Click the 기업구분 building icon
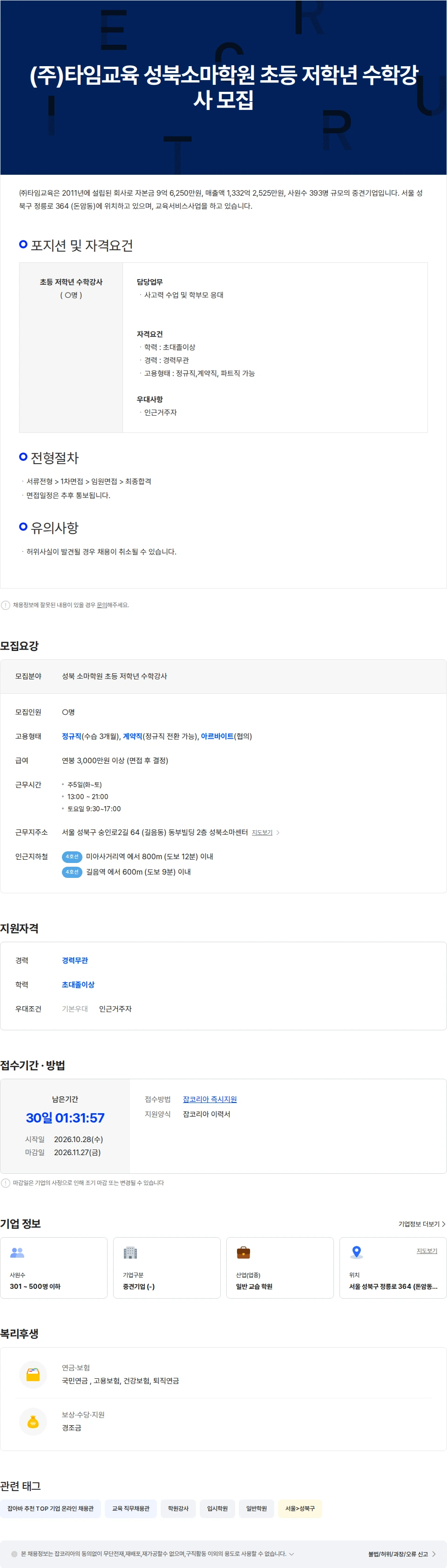Screen dimensions: 447x1568 [x=130, y=1252]
